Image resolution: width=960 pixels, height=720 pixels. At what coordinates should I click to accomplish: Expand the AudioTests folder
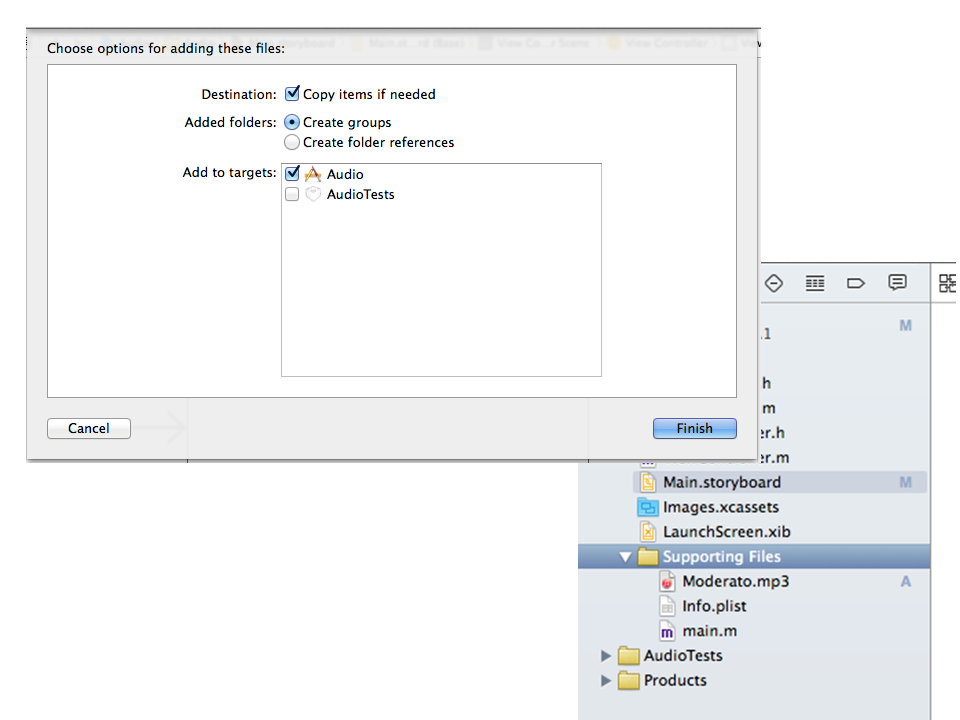point(605,656)
